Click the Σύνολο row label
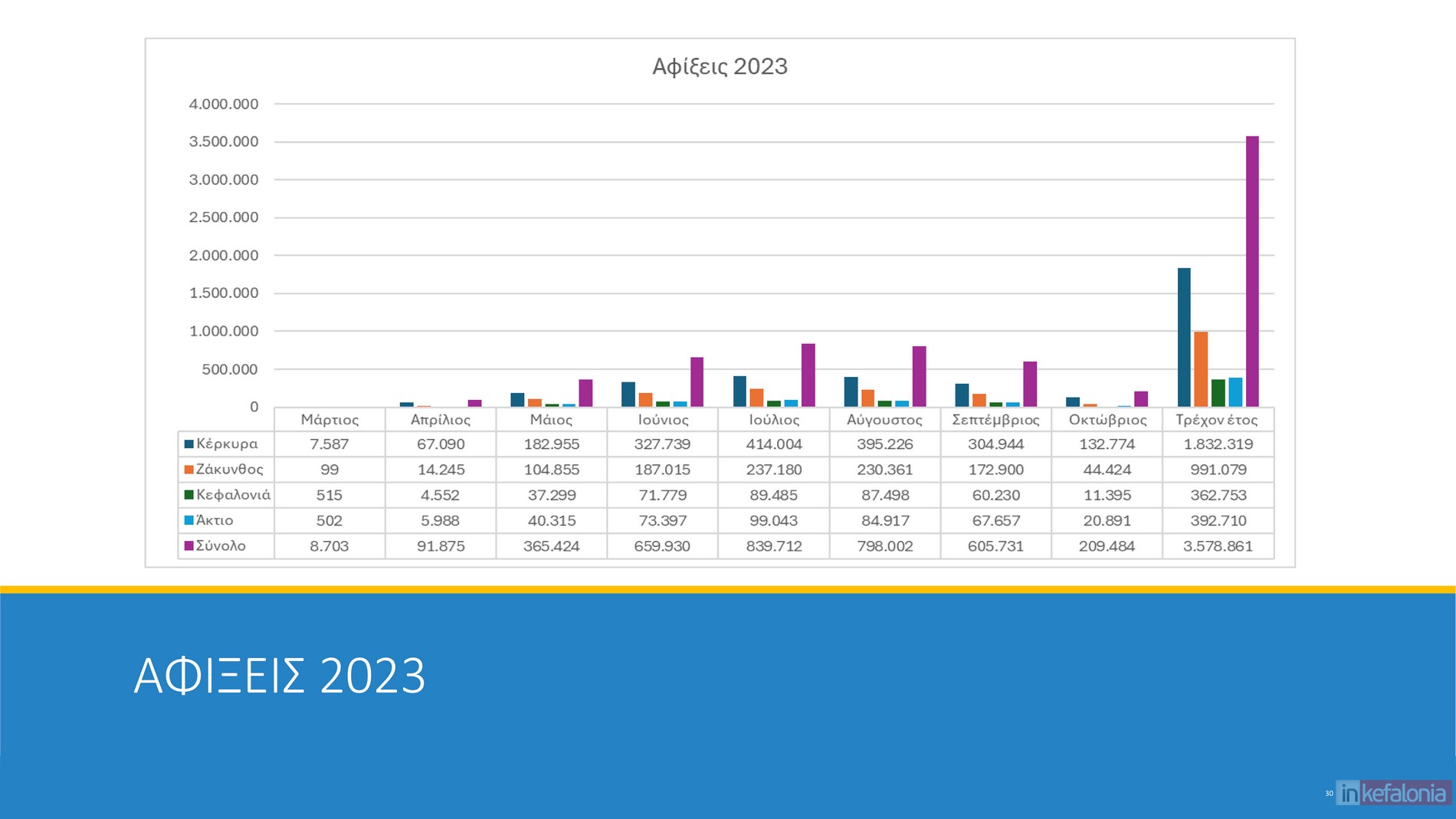Viewport: 1456px width, 819px height. click(221, 545)
